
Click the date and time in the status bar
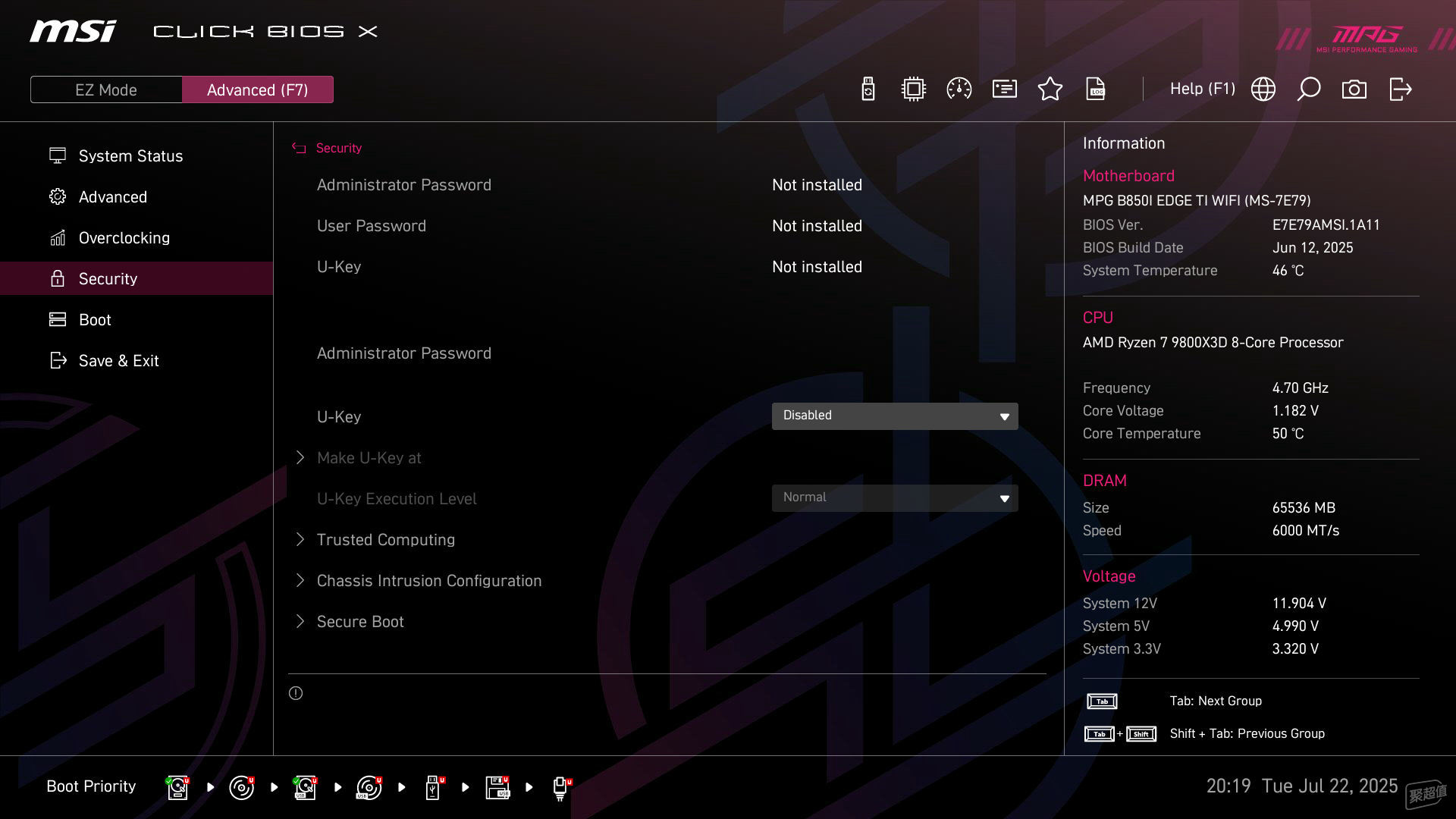[1301, 786]
